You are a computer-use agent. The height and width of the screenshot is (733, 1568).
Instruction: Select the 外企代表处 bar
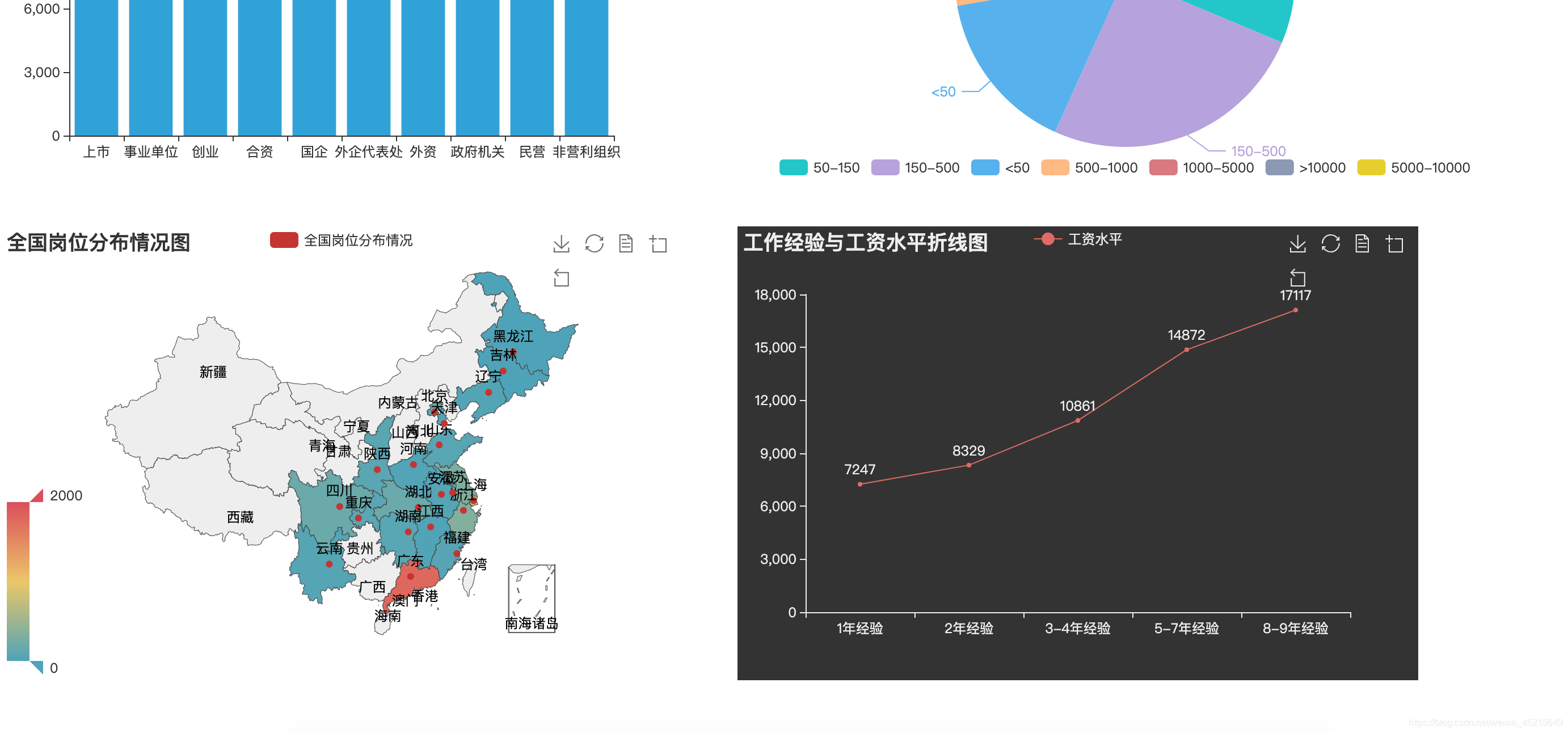[x=369, y=67]
